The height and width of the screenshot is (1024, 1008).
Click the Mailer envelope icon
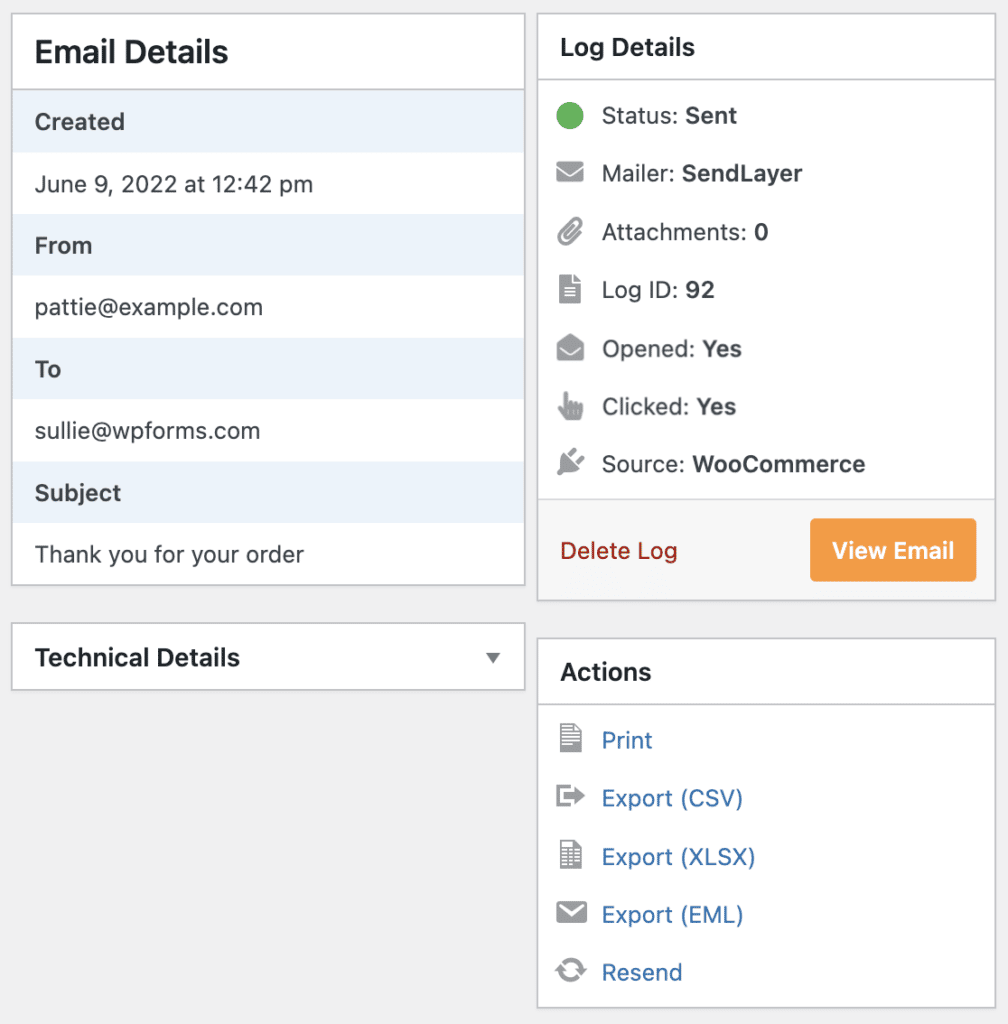pos(570,172)
